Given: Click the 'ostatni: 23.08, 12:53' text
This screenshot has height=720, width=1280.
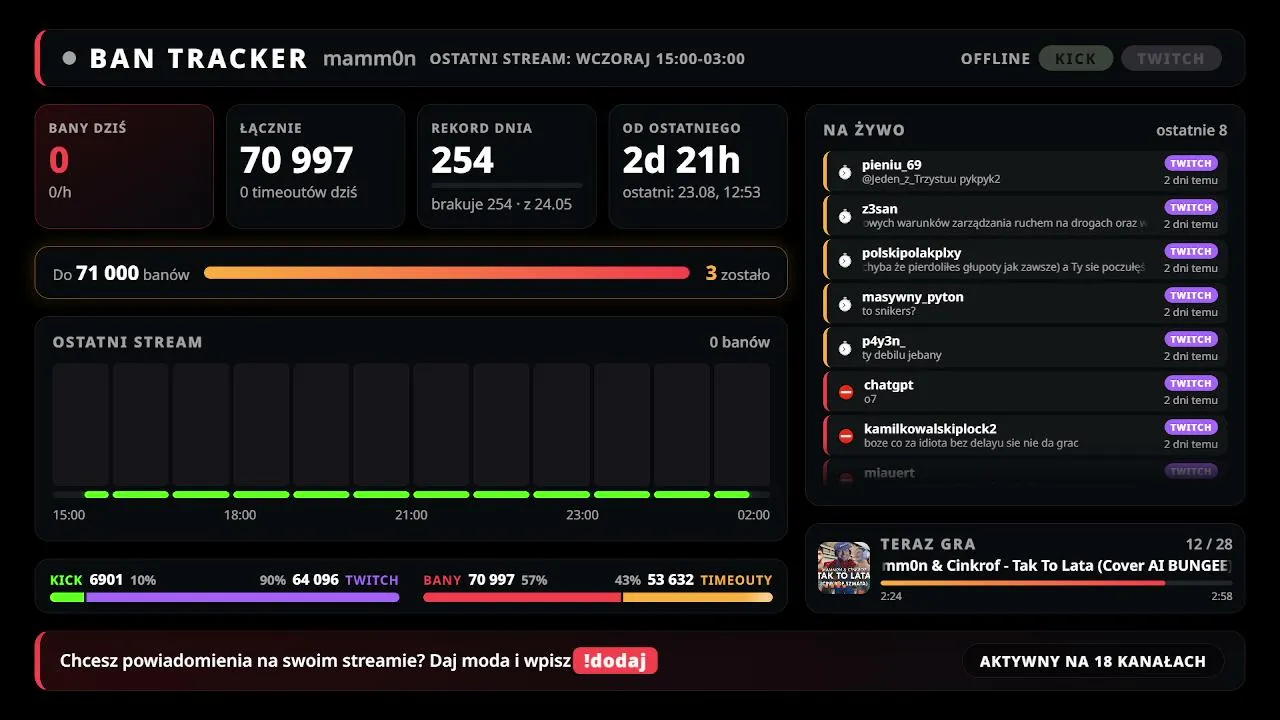Looking at the screenshot, I should click(692, 192).
